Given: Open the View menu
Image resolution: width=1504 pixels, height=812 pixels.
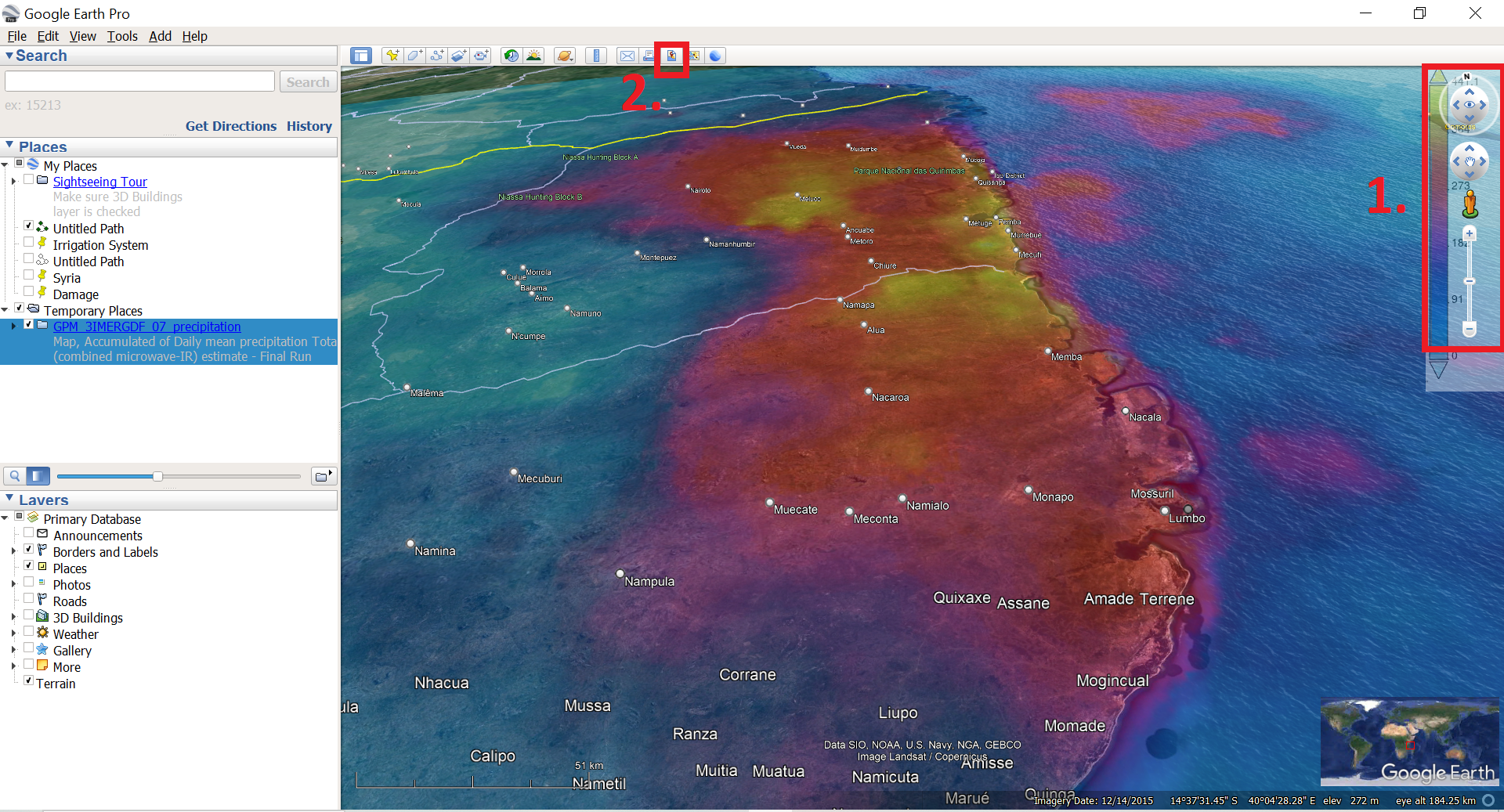Looking at the screenshot, I should click(x=82, y=36).
